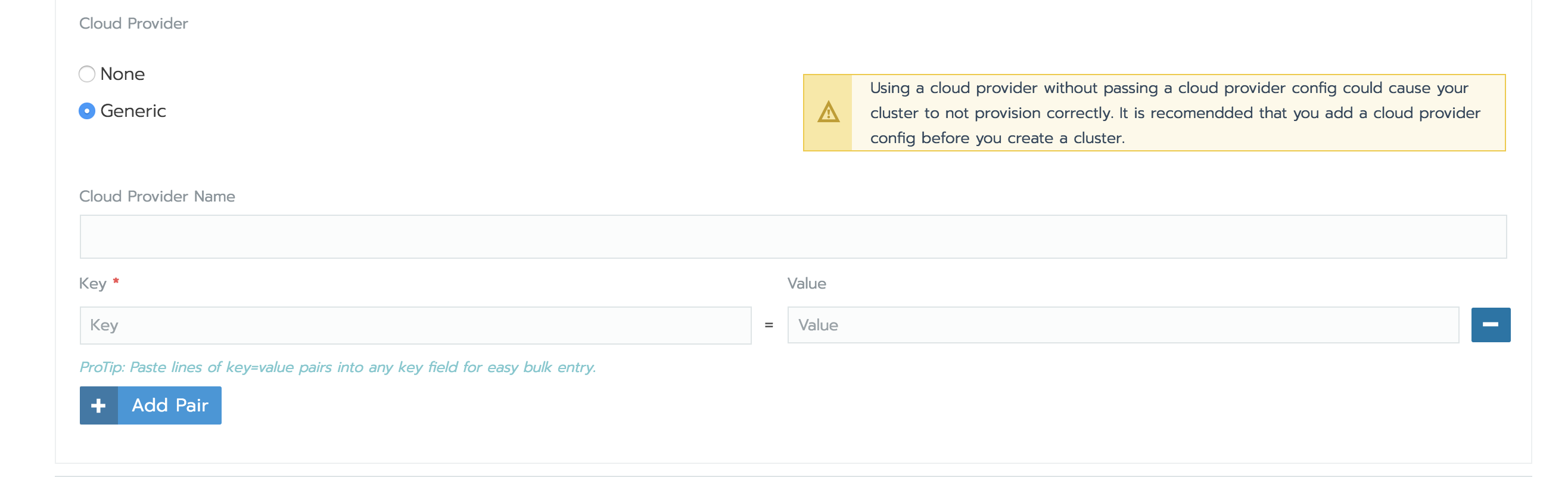
Task: Click the Cloud Provider section heading
Action: pyautogui.click(x=133, y=24)
